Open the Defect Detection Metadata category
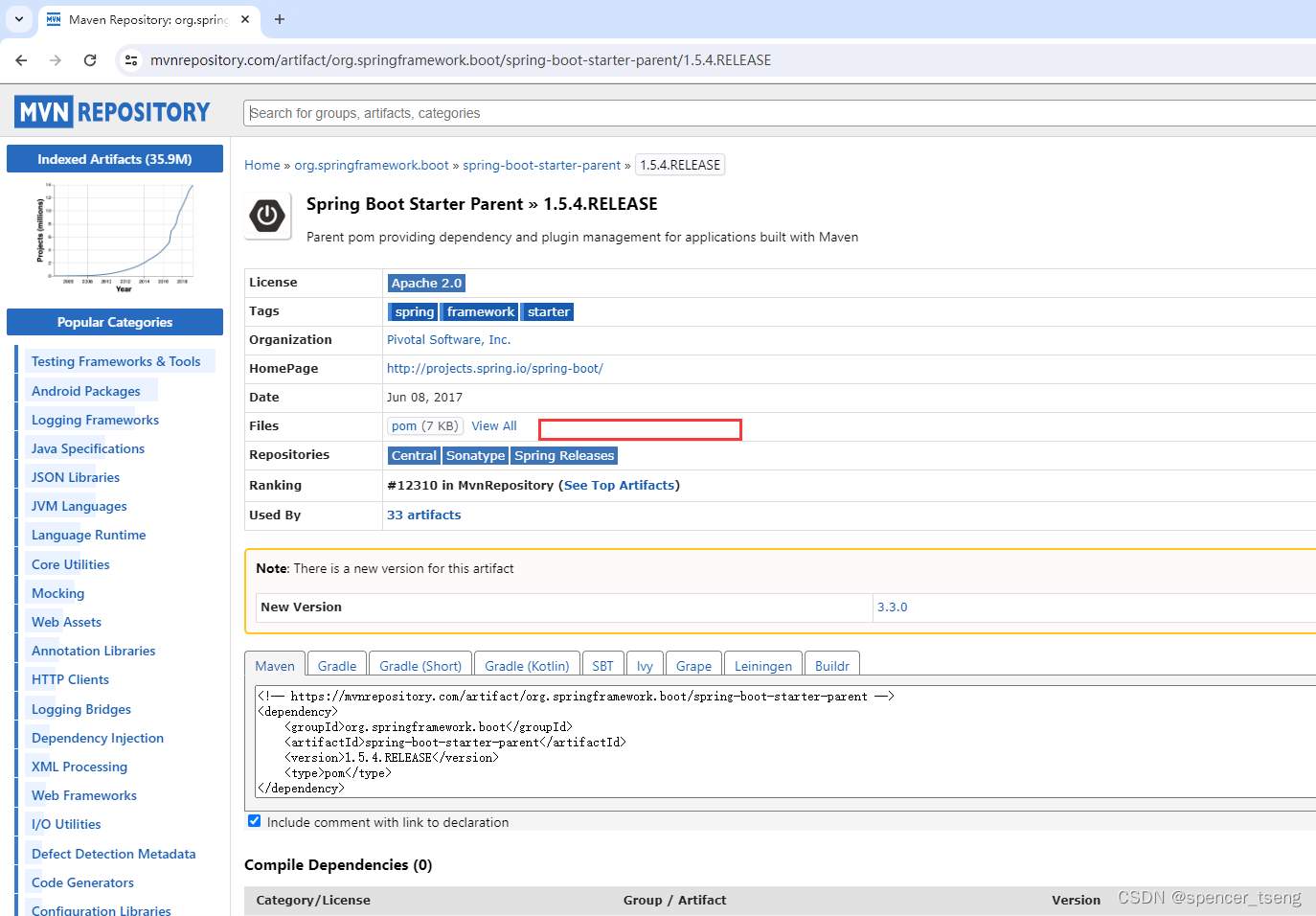Image resolution: width=1316 pixels, height=916 pixels. coord(114,854)
